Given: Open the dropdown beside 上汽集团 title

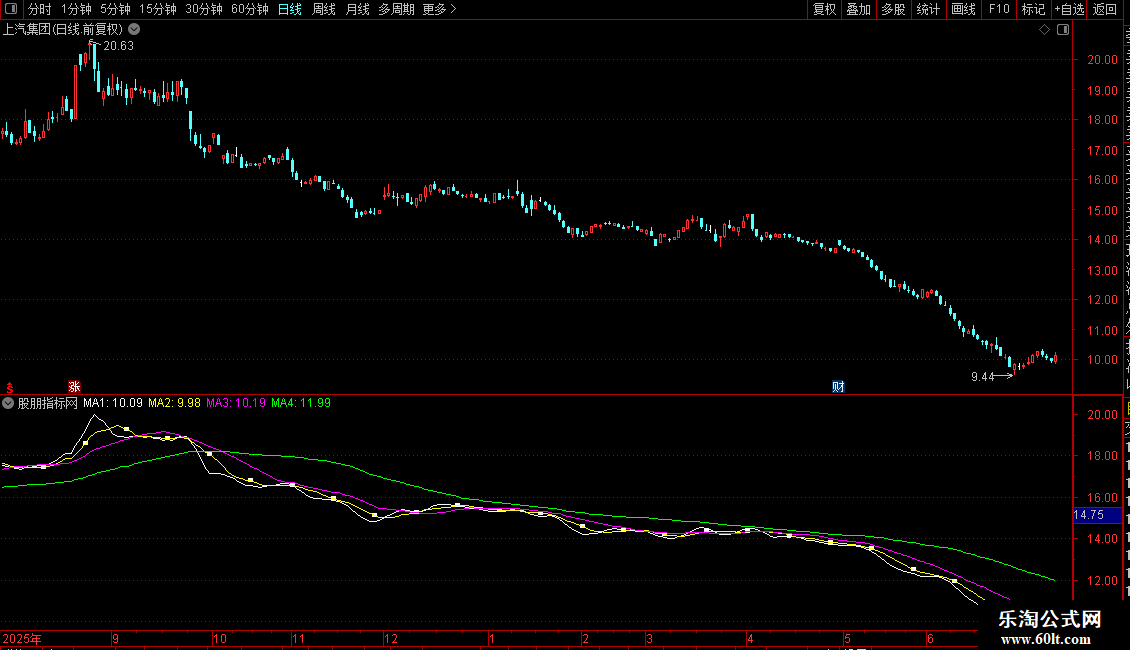Looking at the screenshot, I should click(134, 30).
